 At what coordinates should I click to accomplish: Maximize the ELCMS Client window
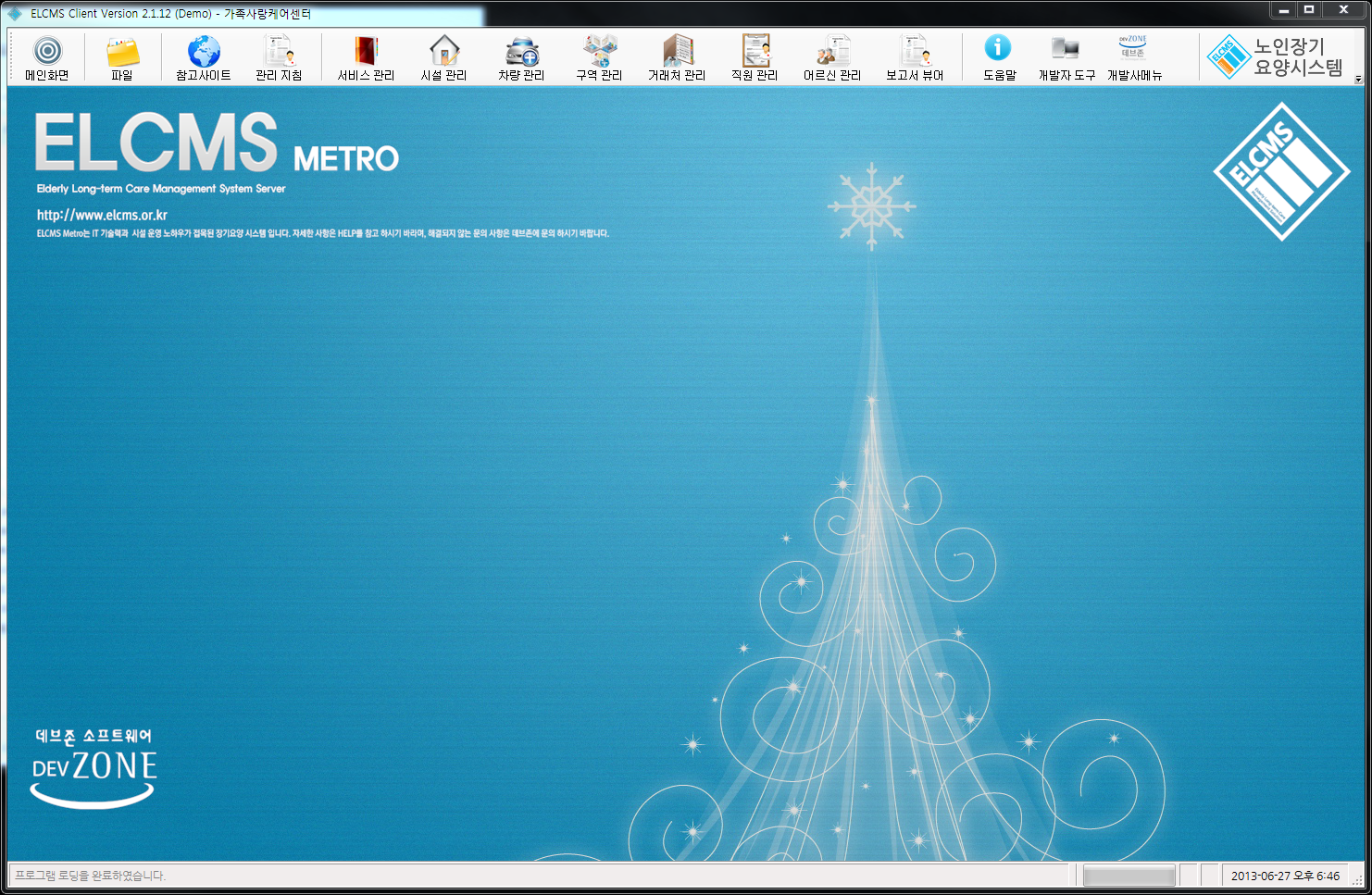1309,10
